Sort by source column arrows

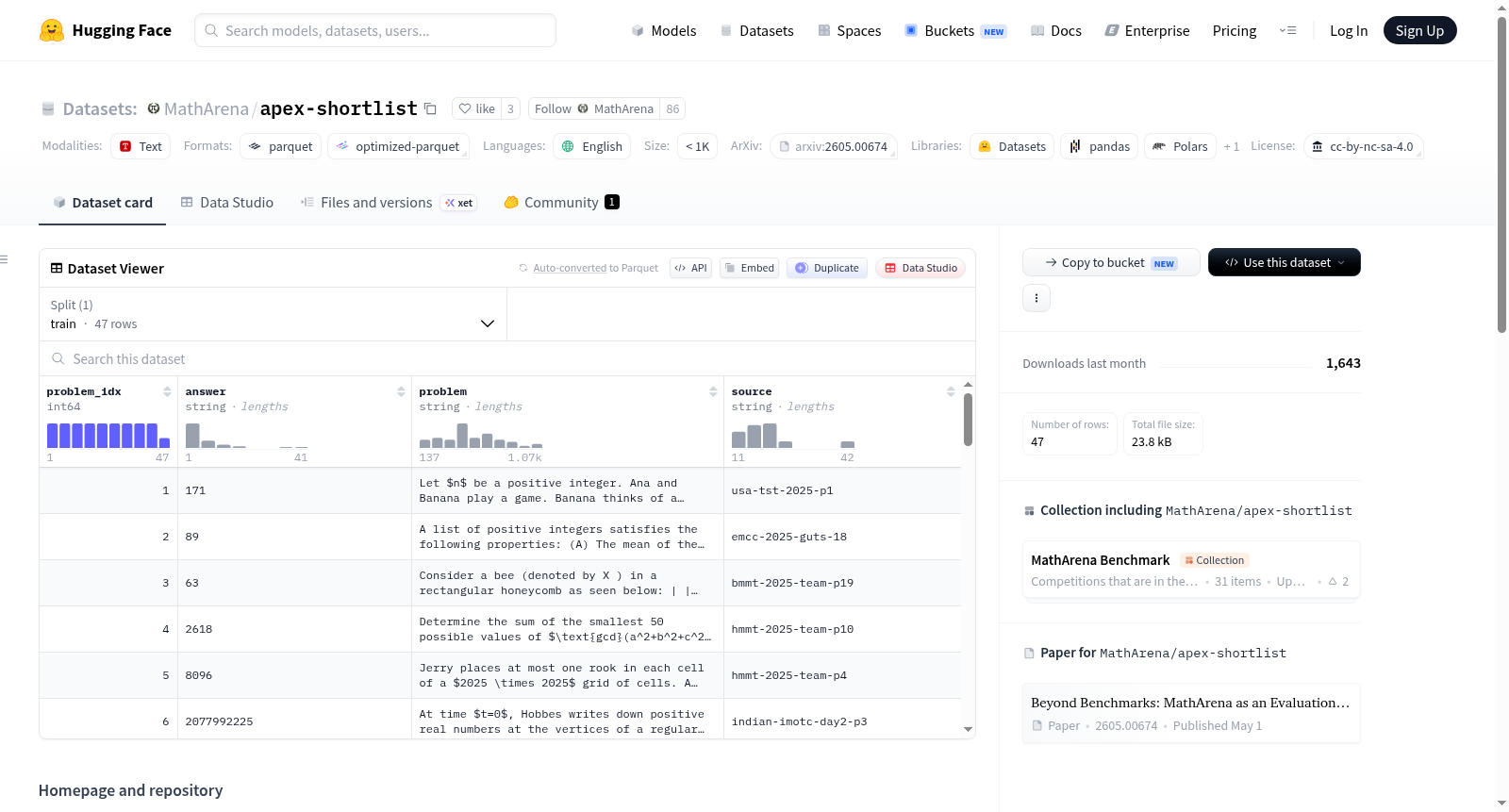(x=951, y=391)
